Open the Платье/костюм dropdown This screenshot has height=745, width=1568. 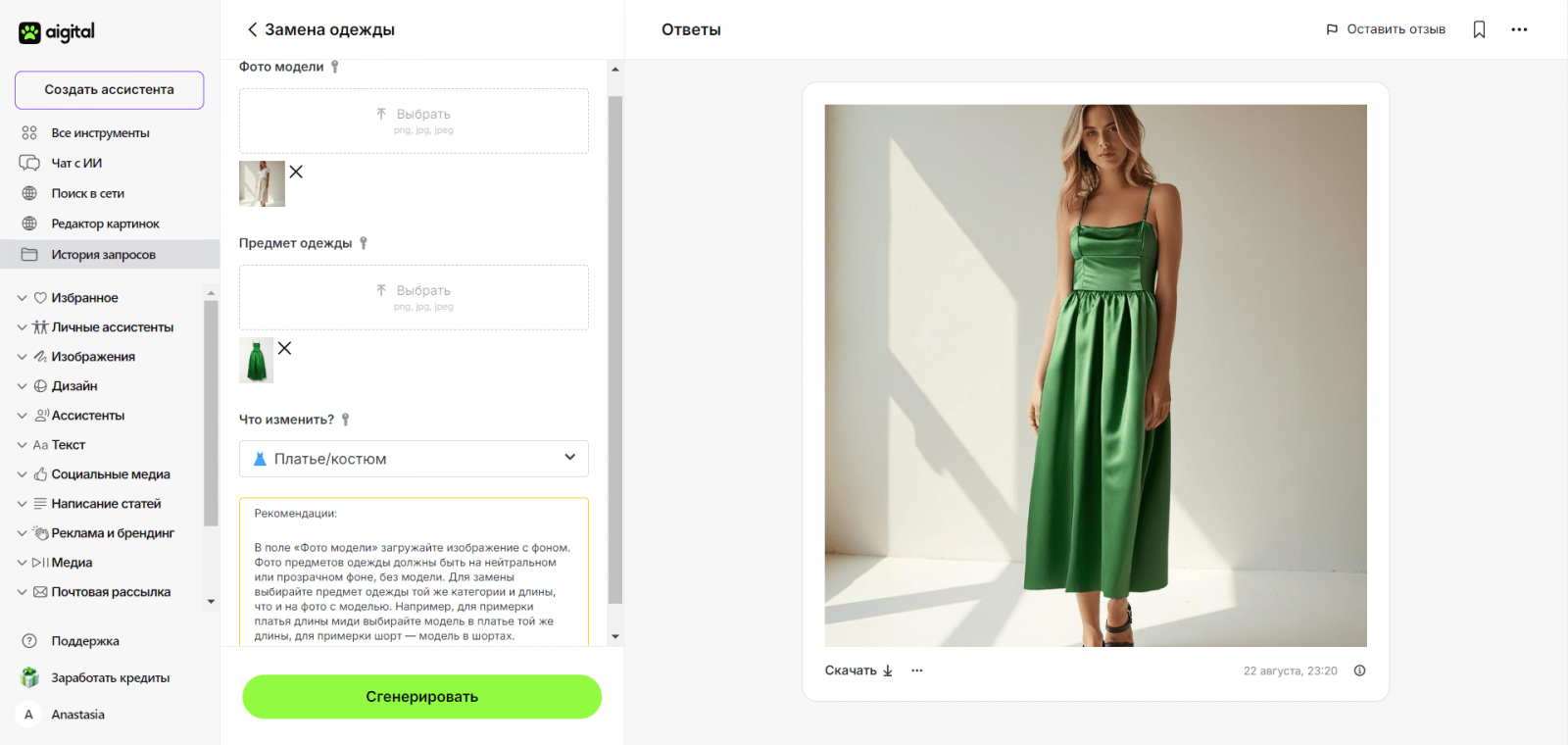coord(414,459)
